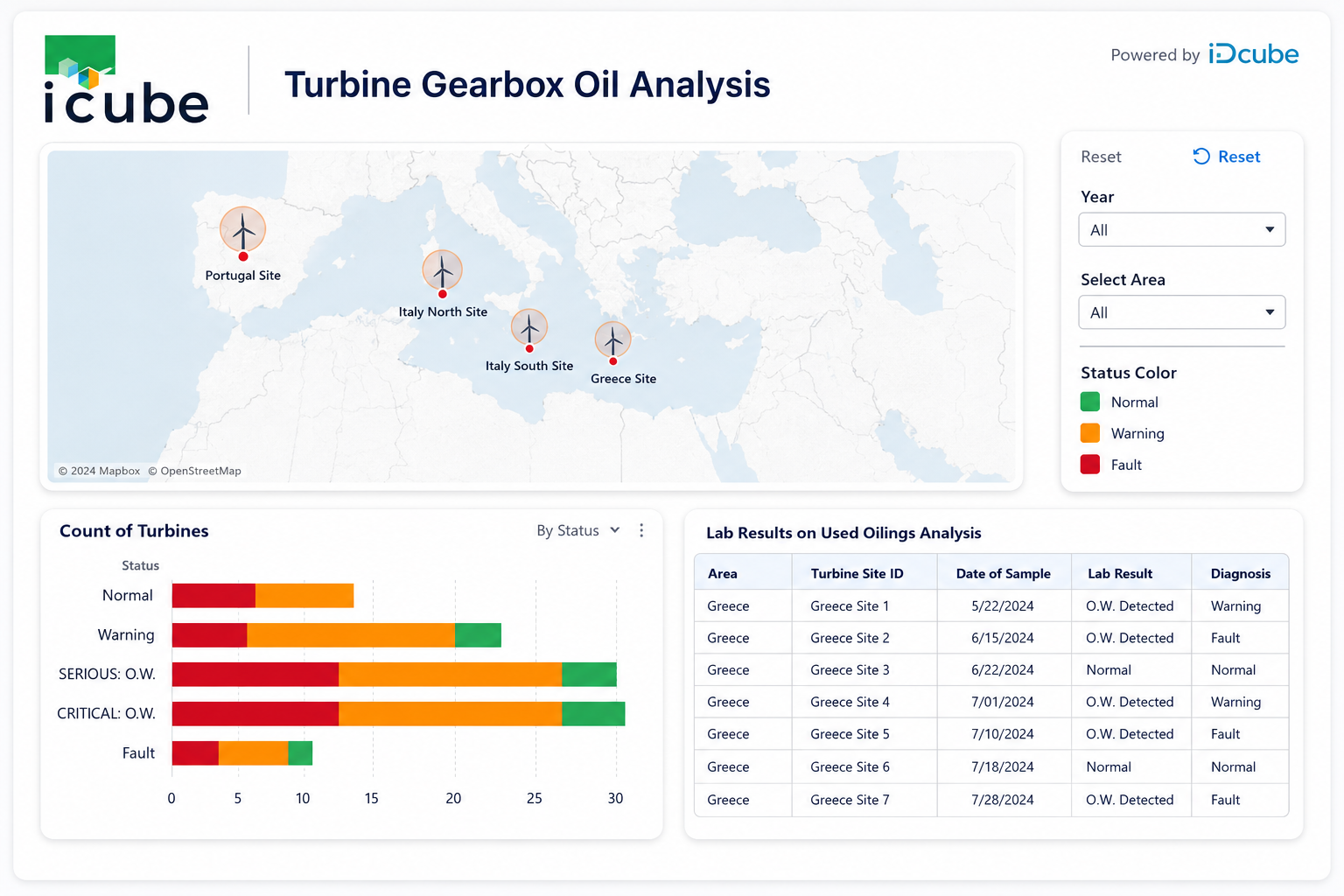This screenshot has width=1344, height=896.
Task: Open the OpenStreetMap attribution link
Action: 194,471
